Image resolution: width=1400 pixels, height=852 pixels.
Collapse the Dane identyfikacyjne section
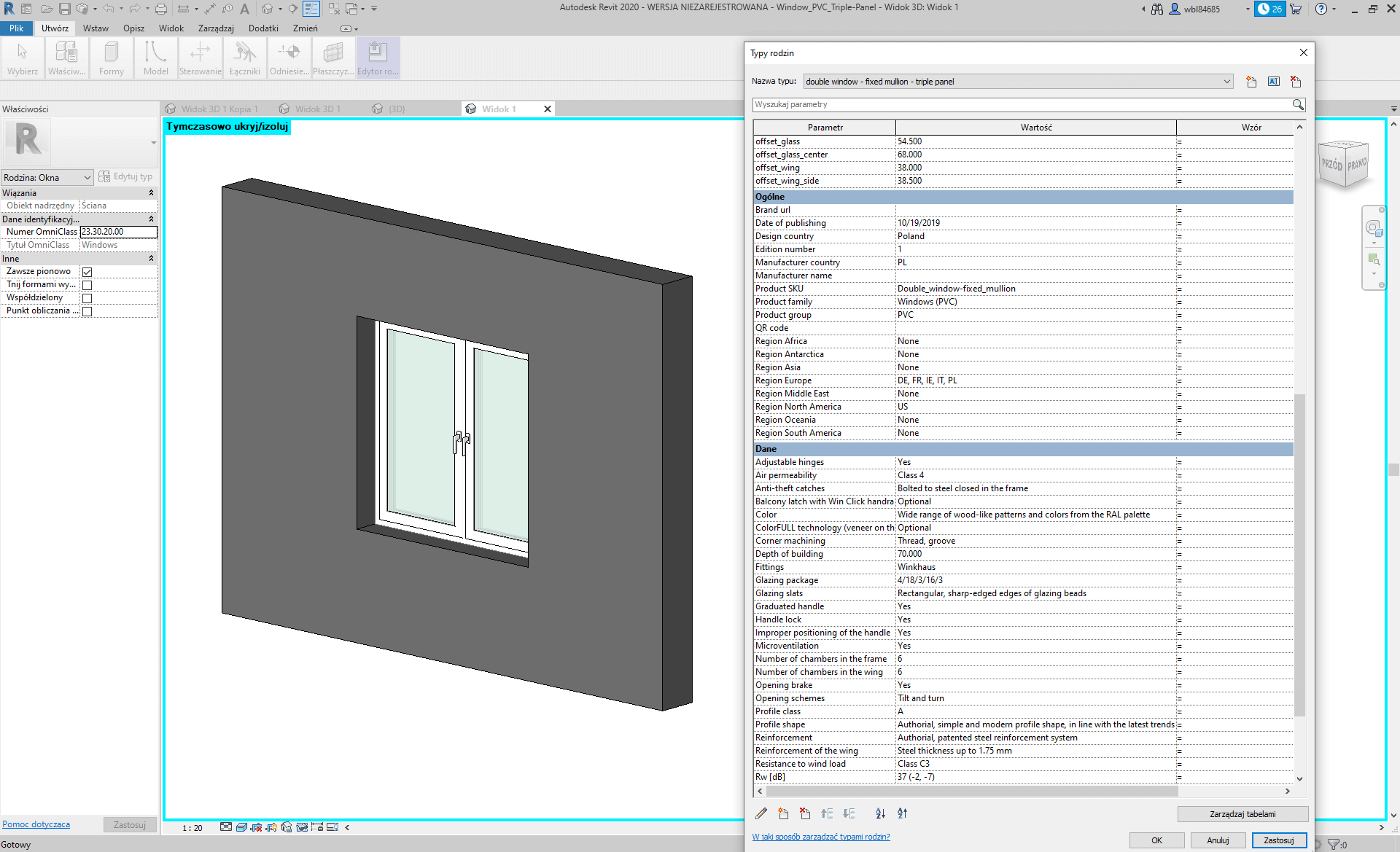pos(151,219)
